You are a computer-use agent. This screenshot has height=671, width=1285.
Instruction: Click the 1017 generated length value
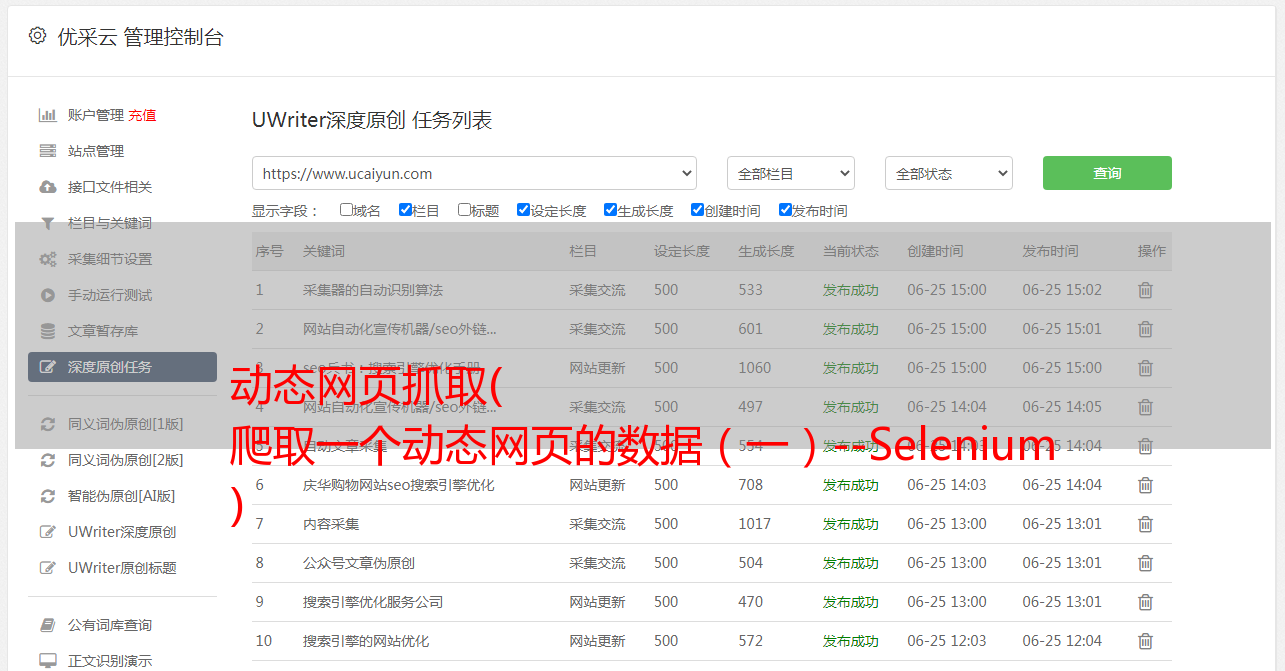click(x=755, y=524)
